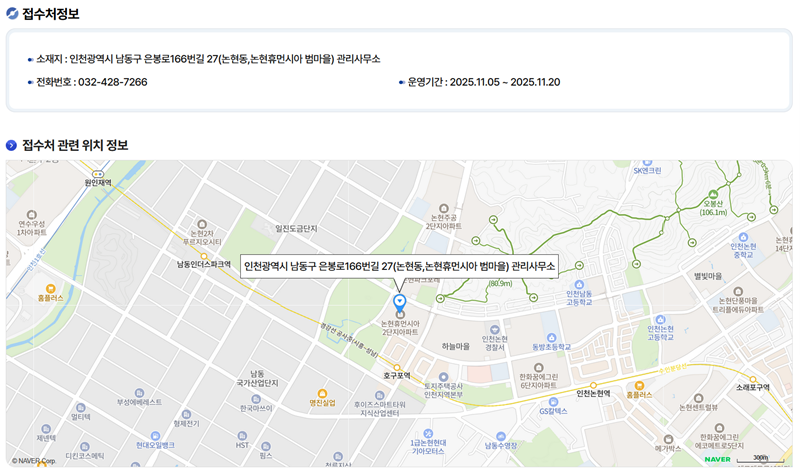Select the 오봉산 mountain peak icon
This screenshot has height=470, width=800.
(x=713, y=194)
